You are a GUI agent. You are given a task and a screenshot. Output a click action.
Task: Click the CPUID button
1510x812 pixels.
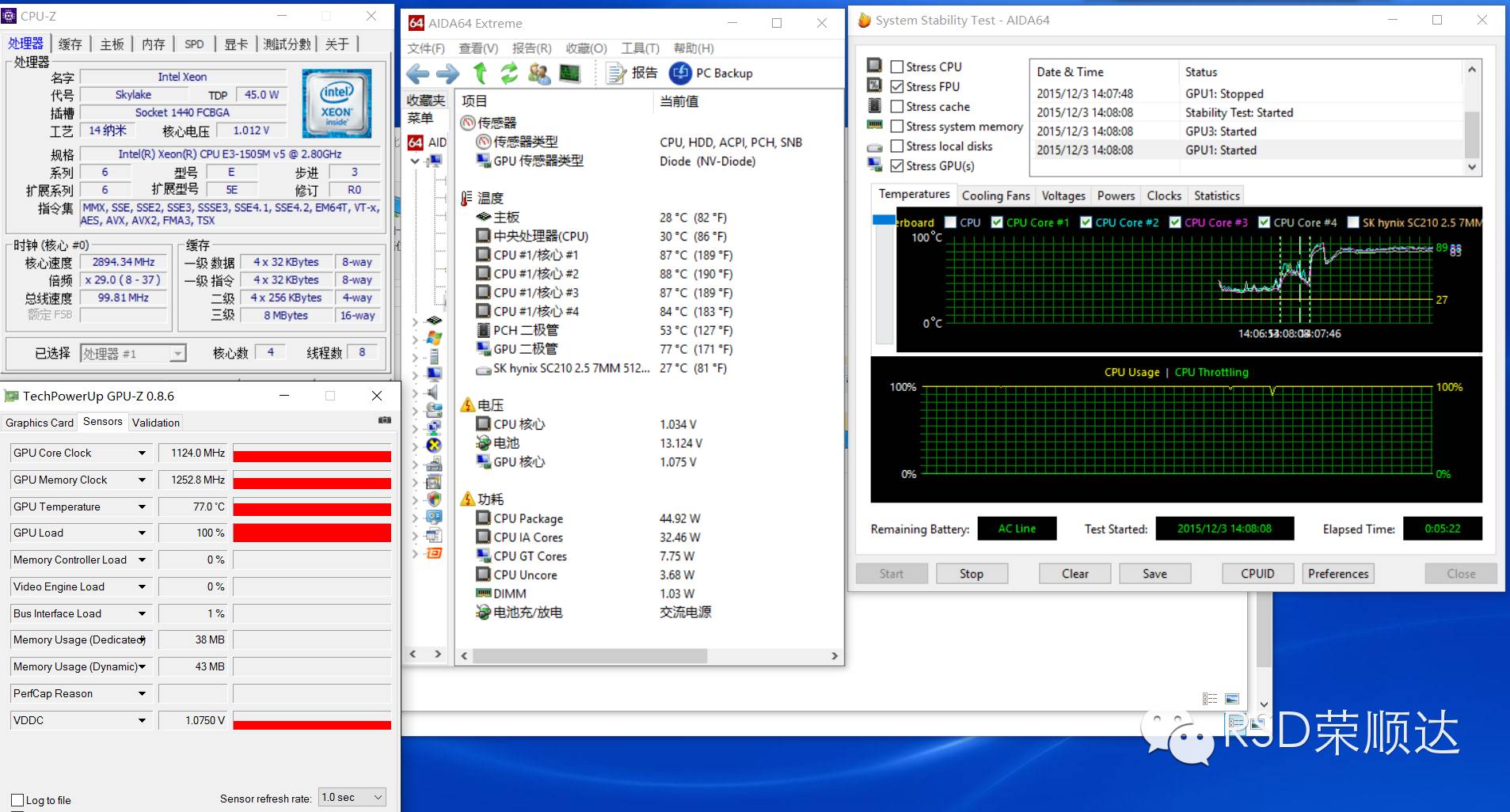1257,574
